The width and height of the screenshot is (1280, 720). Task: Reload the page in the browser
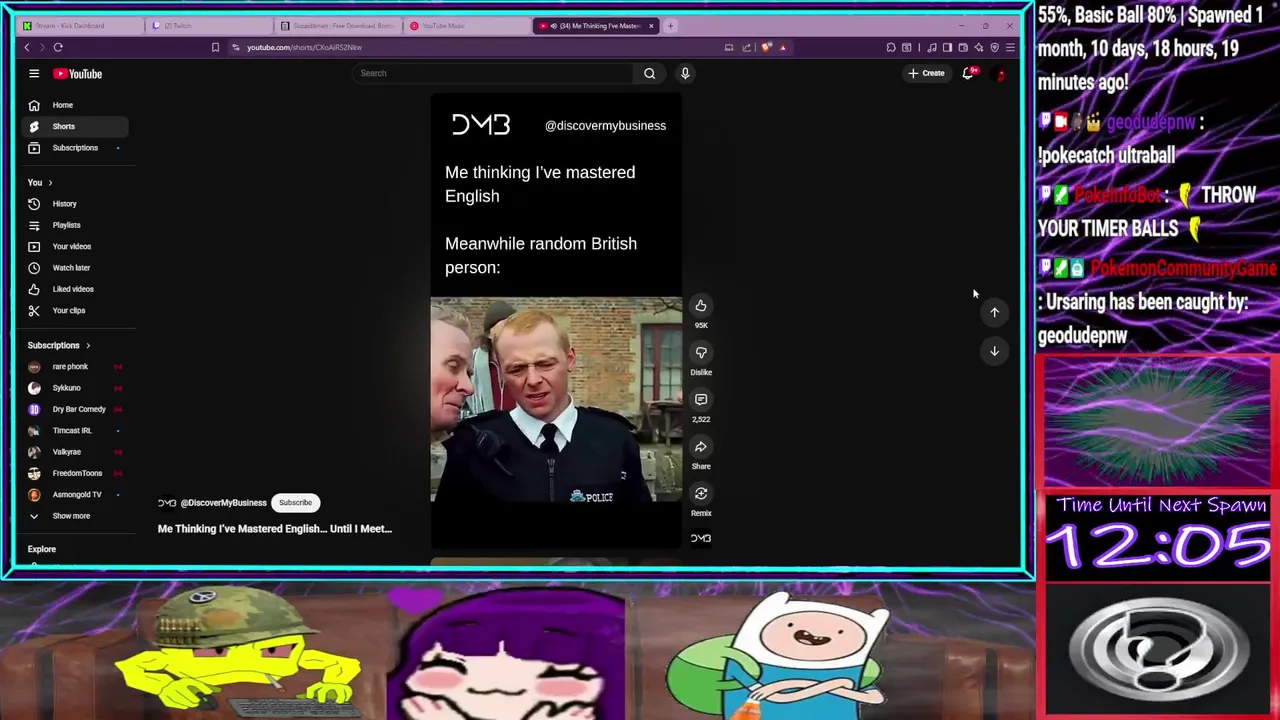tap(58, 47)
